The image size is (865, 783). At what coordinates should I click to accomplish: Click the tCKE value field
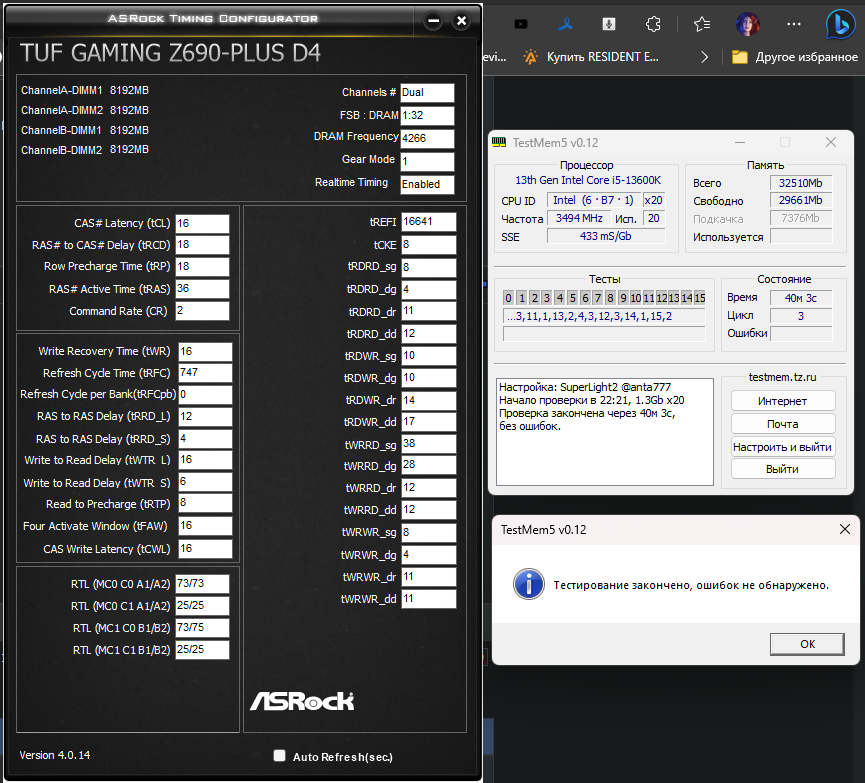[x=429, y=245]
